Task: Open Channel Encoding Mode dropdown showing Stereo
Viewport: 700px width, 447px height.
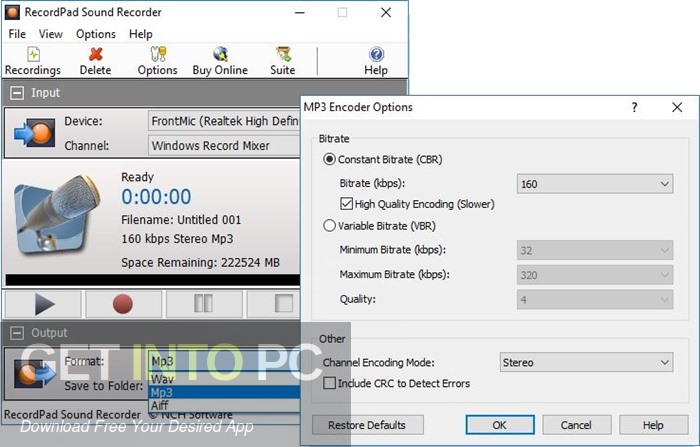Action: pos(587,362)
